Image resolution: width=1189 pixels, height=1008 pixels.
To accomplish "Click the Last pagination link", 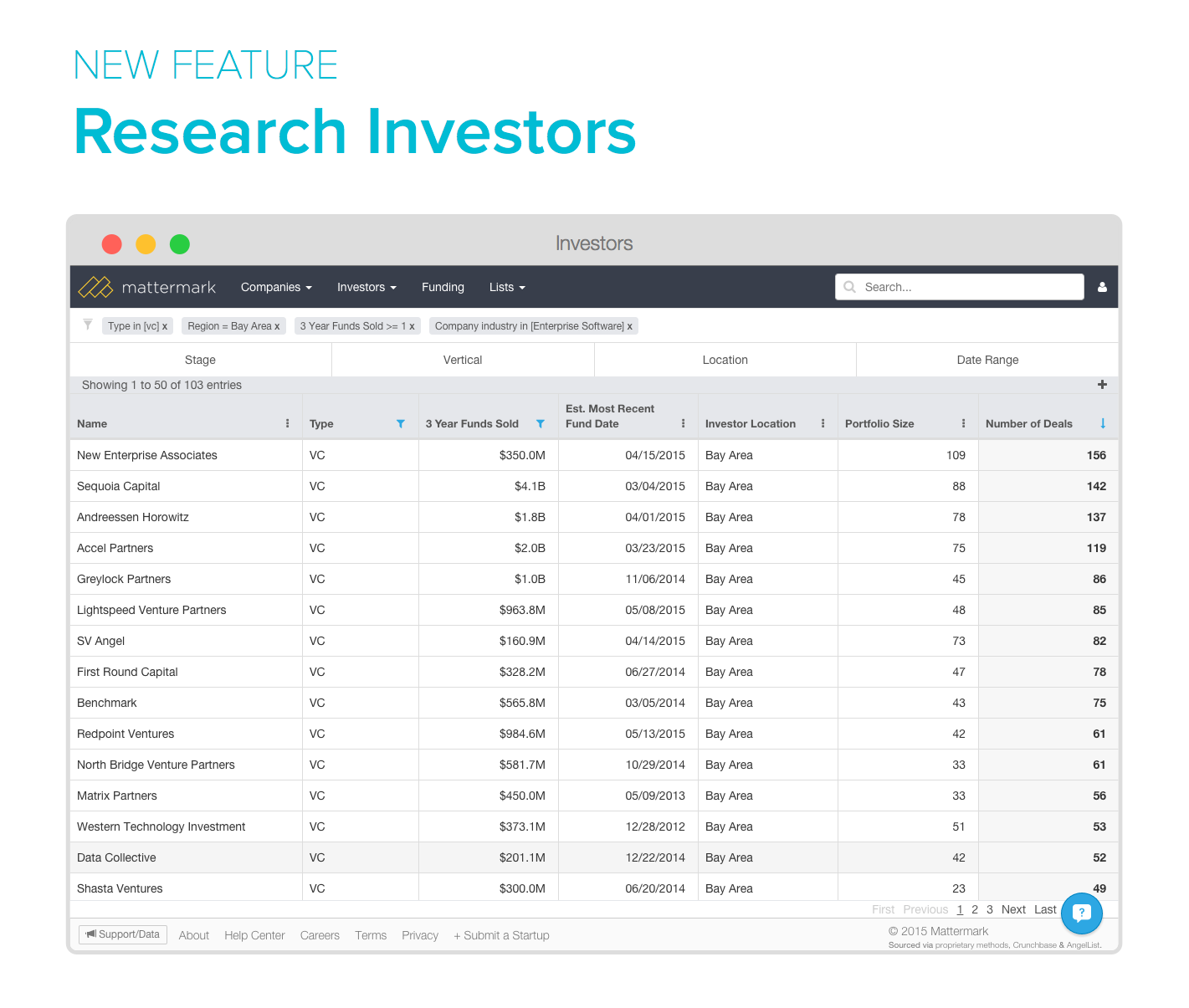I will click(x=1045, y=909).
